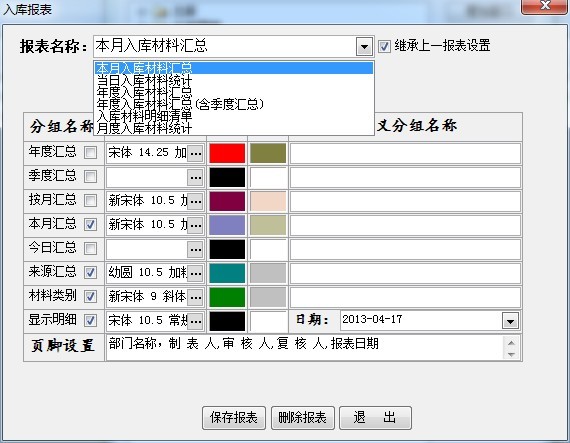Click the font field reading 宋体 14.25
The image size is (570, 443).
147,153
